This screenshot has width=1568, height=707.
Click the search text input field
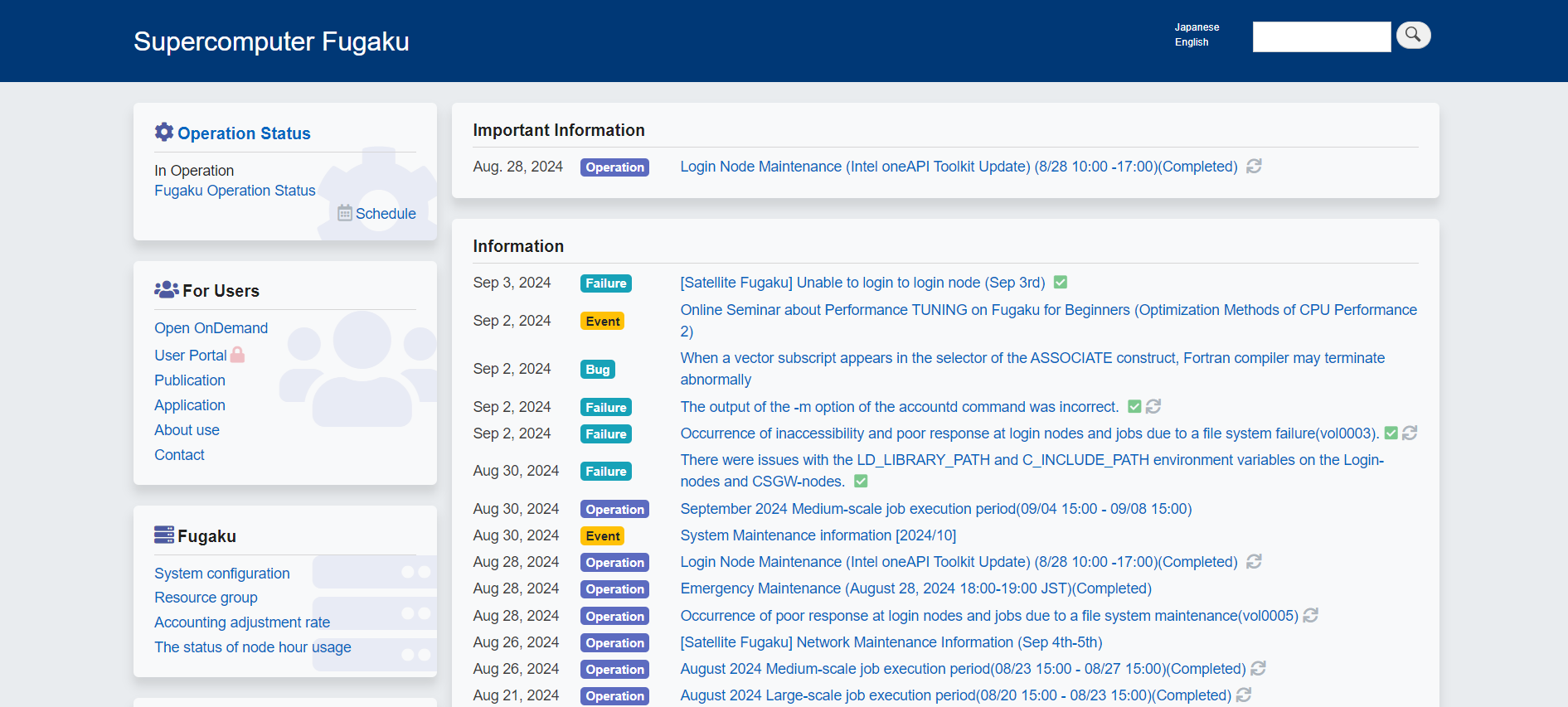click(1321, 37)
